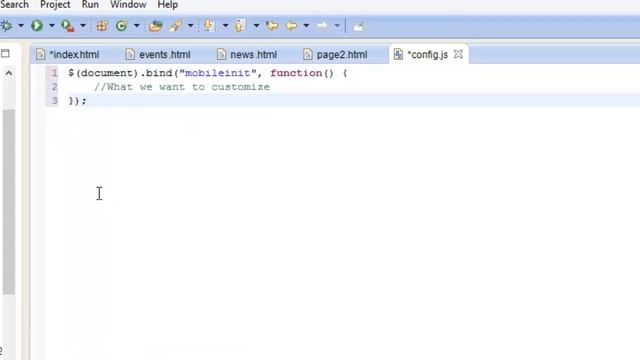Image resolution: width=640 pixels, height=360 pixels.
Task: Click the left panel vertical scrollbar thumb
Action: coord(9,202)
